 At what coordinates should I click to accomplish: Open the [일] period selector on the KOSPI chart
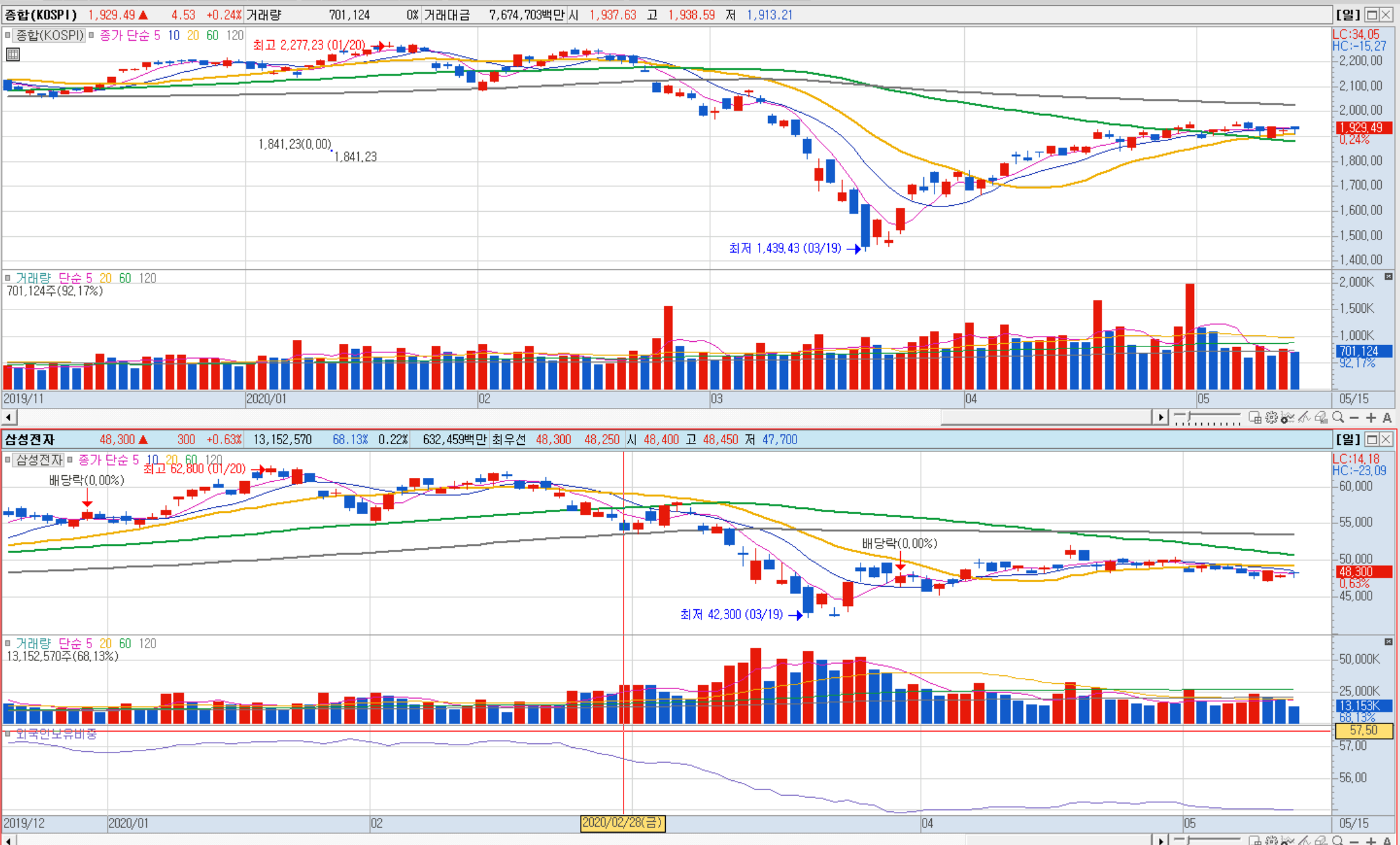coord(1348,15)
